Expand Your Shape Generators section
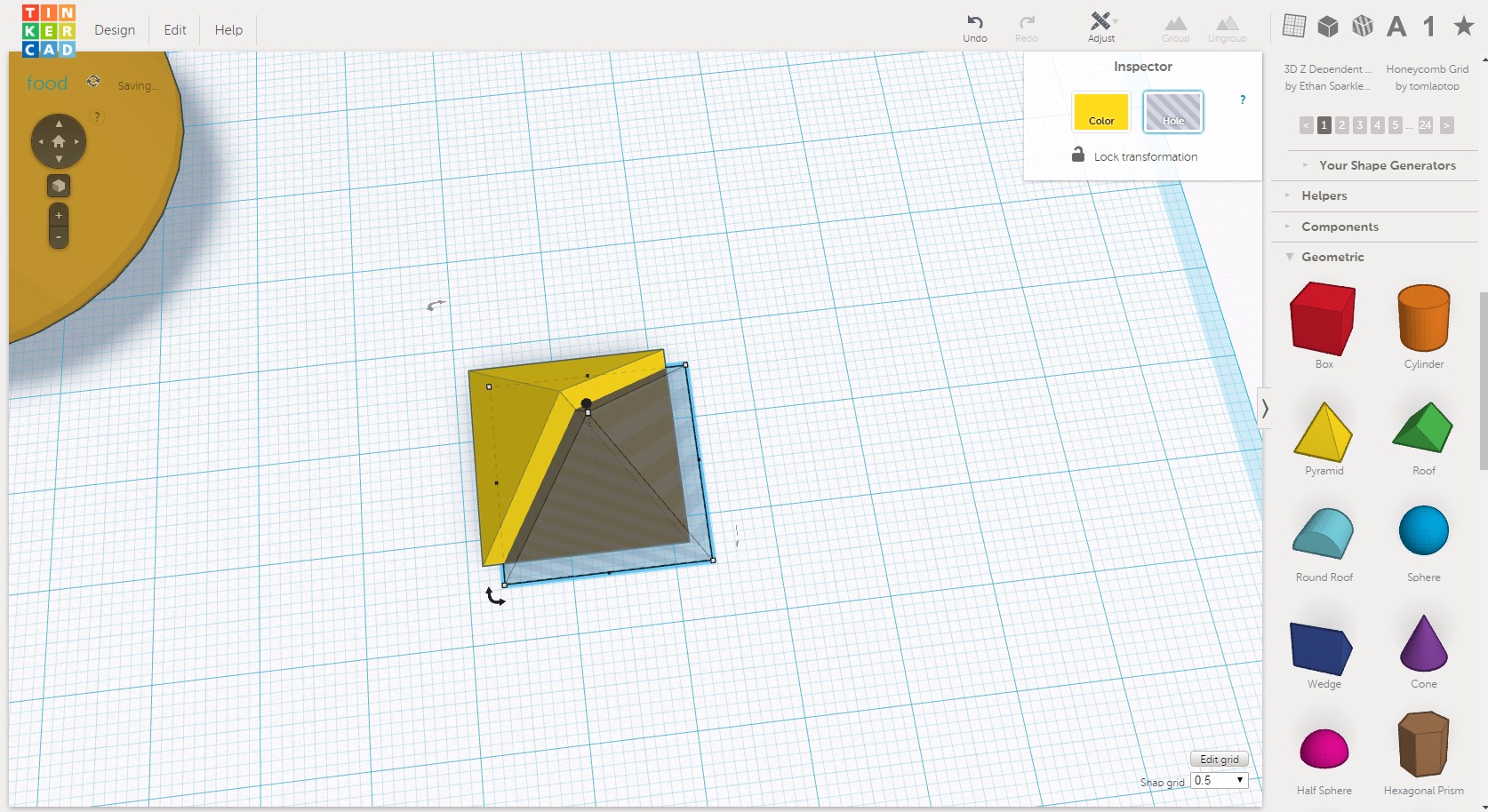This screenshot has width=1488, height=812. coord(1387,165)
